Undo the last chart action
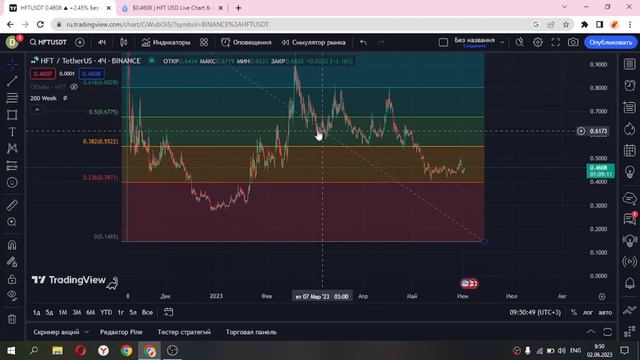Image resolution: width=640 pixels, height=360 pixels. pyautogui.click(x=363, y=42)
